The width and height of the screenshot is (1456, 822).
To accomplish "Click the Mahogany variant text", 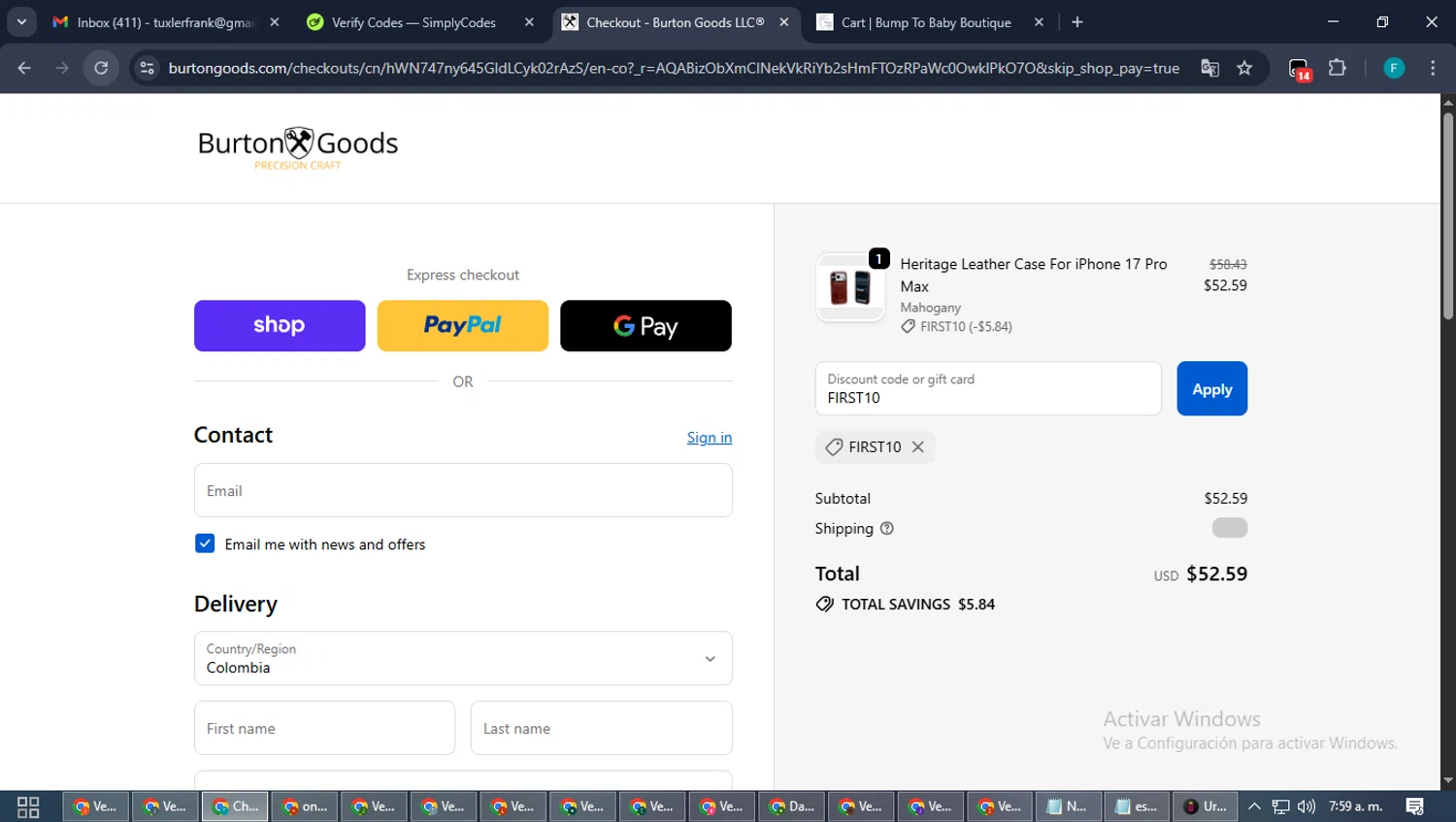I will coord(930,308).
